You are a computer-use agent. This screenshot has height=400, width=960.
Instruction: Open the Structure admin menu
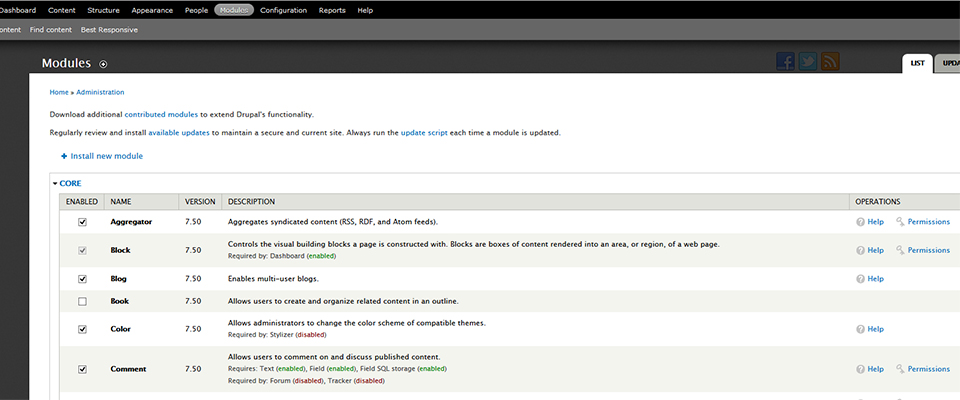pos(103,10)
